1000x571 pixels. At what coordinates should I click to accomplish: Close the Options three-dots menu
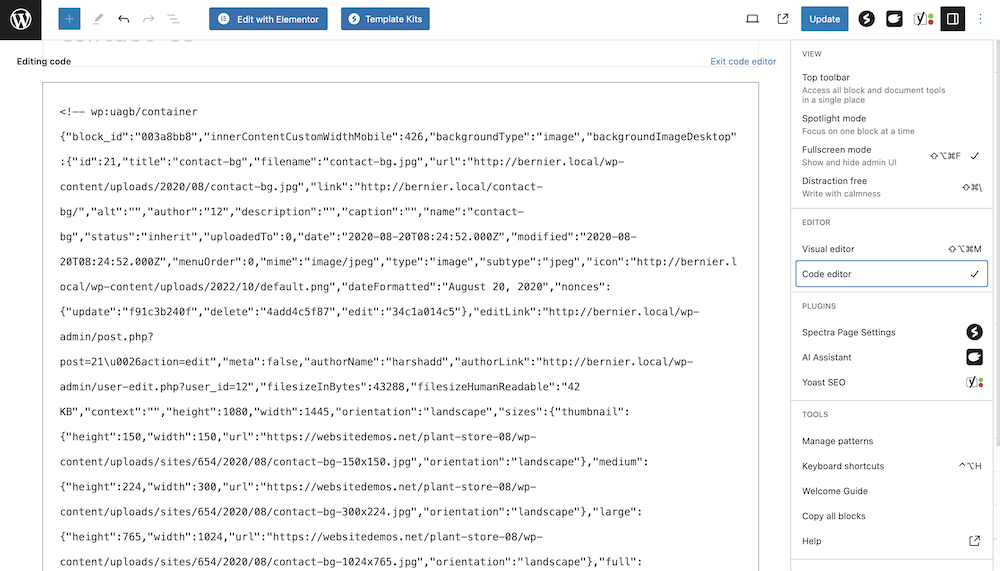click(x=981, y=19)
